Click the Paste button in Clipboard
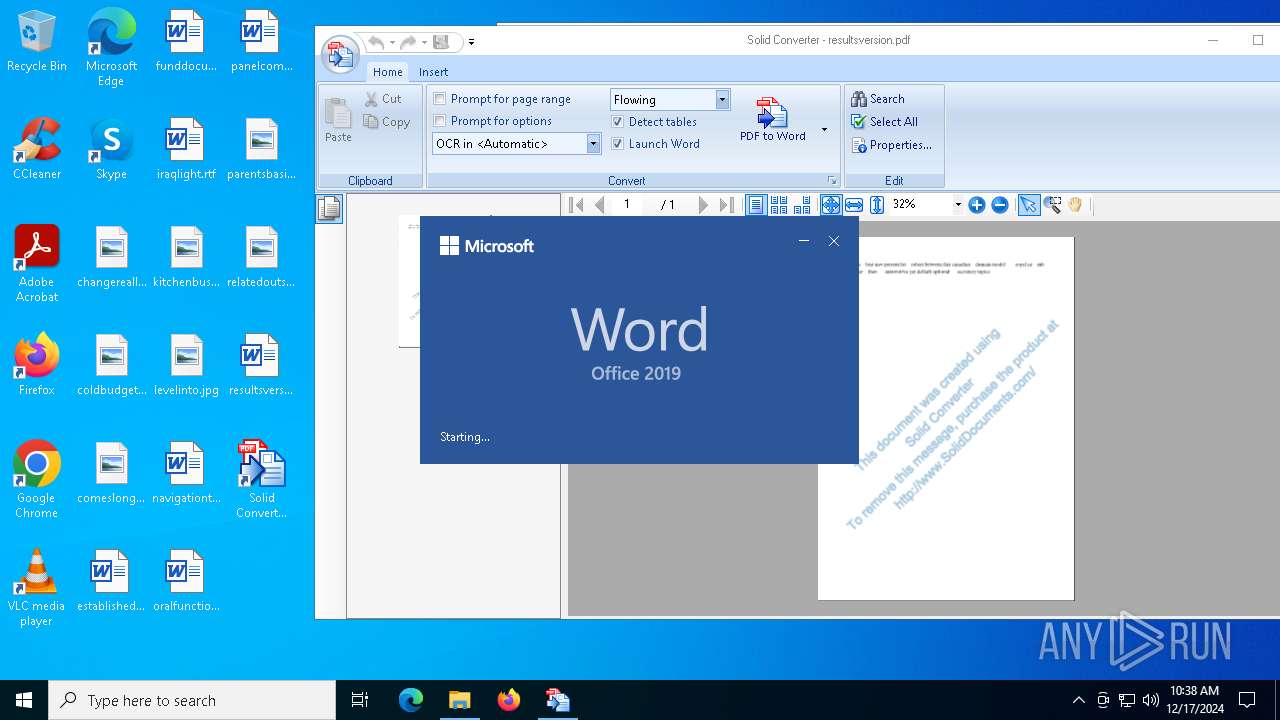Viewport: 1280px width, 720px height. [338, 120]
